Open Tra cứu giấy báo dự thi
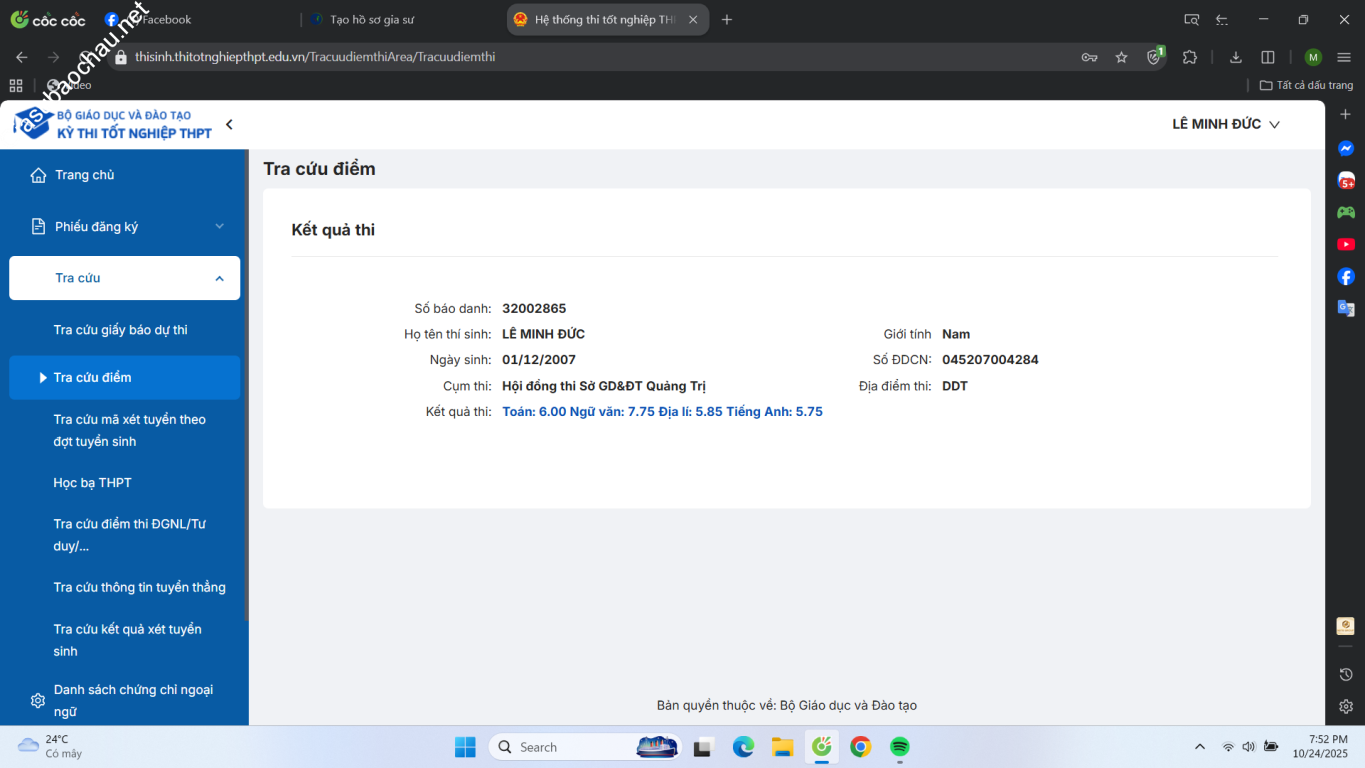The height and width of the screenshot is (768, 1365). click(120, 330)
